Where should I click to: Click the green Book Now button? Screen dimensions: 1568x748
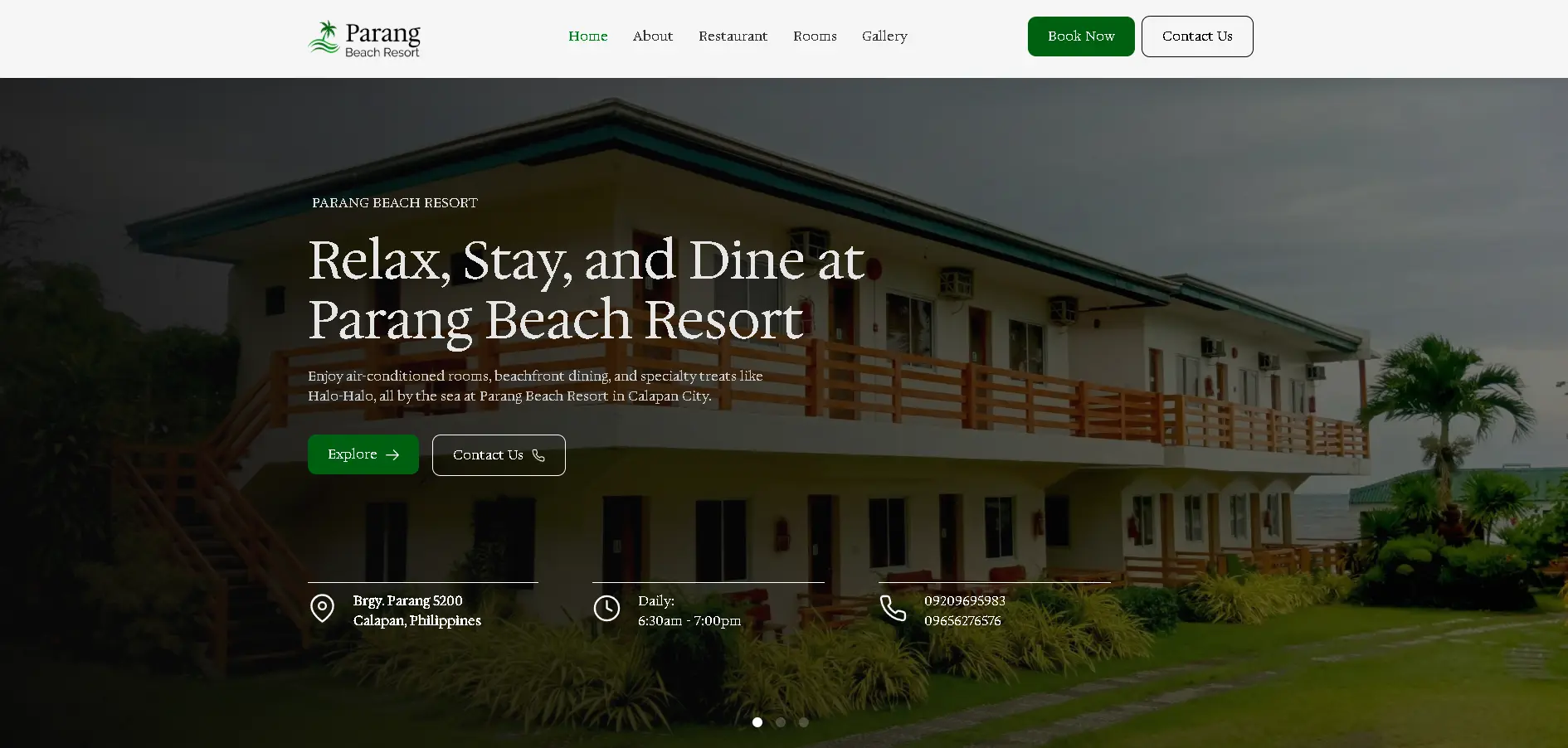click(x=1081, y=36)
